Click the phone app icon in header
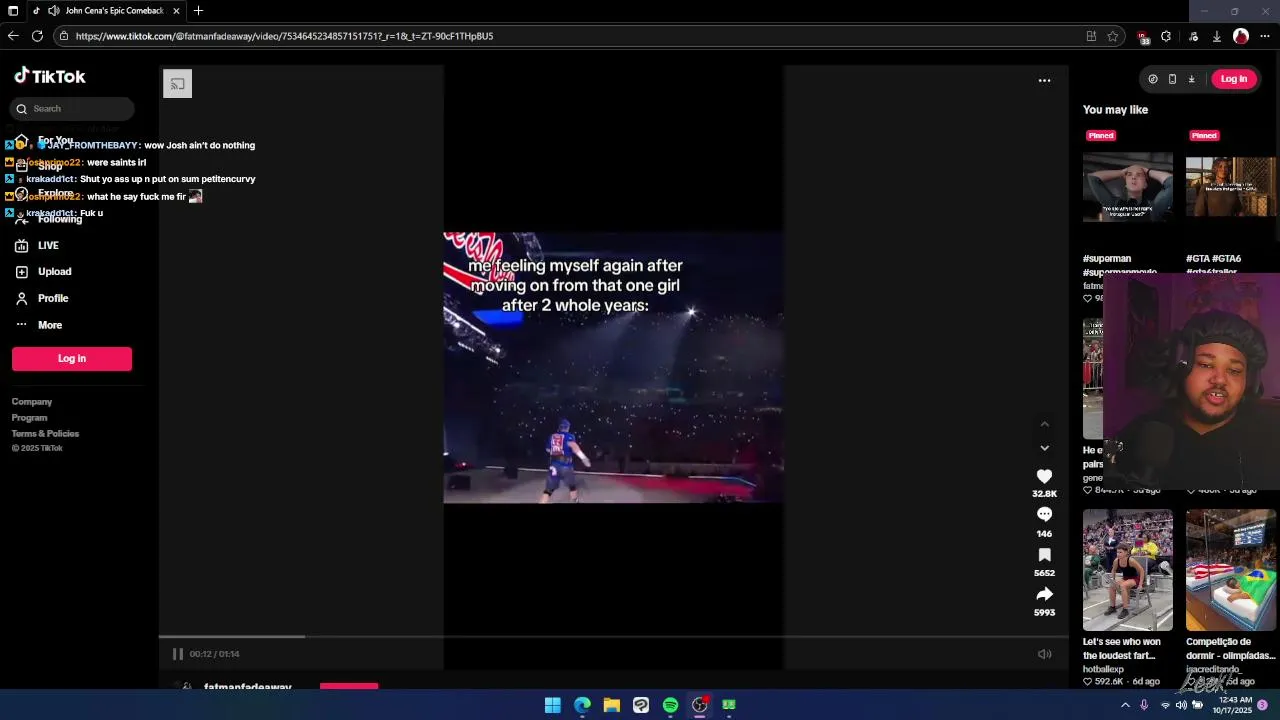The image size is (1280, 720). tap(1172, 79)
